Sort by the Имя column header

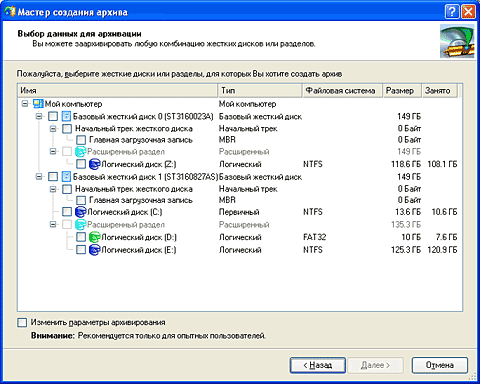pos(117,91)
